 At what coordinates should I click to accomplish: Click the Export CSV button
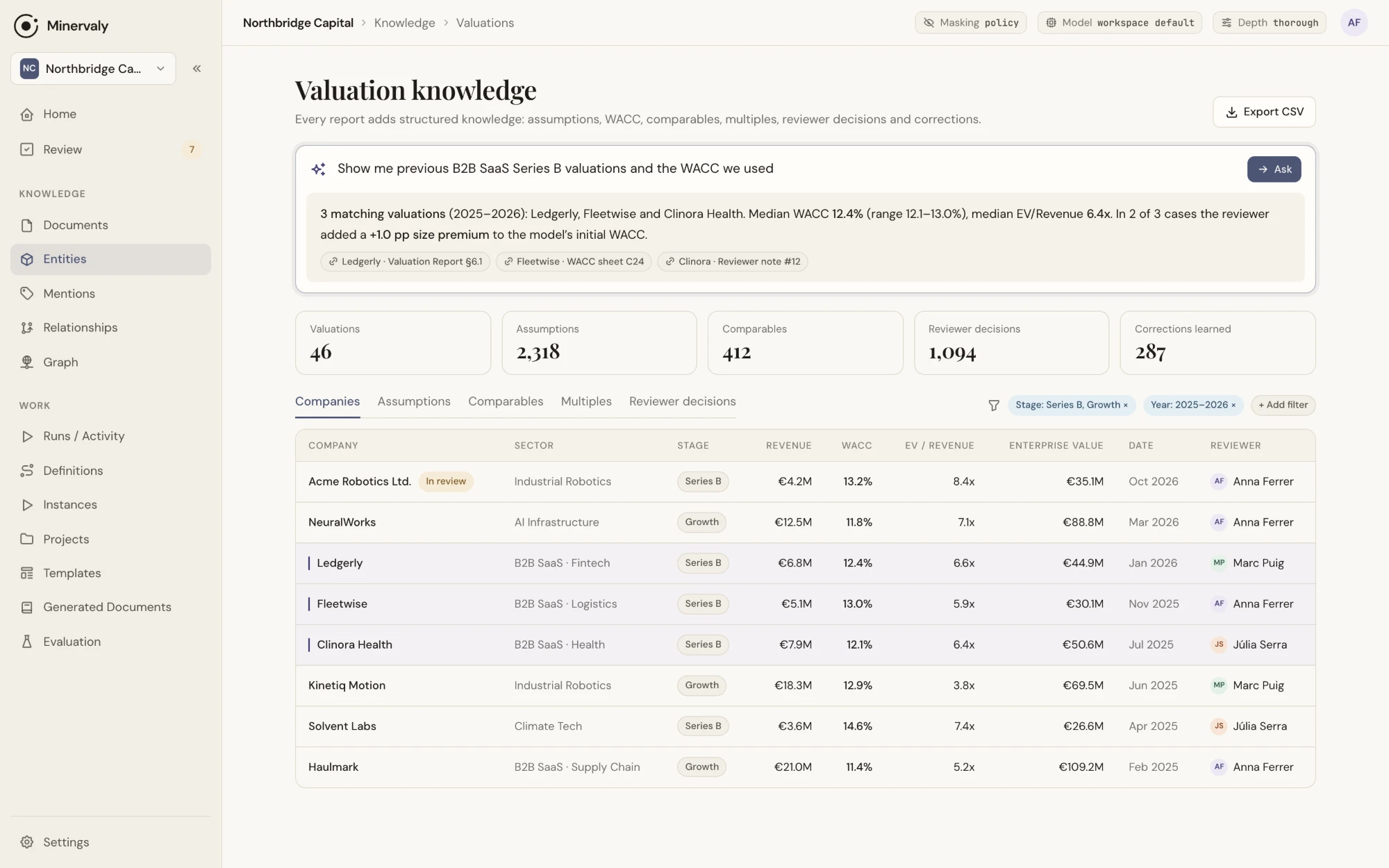tap(1264, 112)
